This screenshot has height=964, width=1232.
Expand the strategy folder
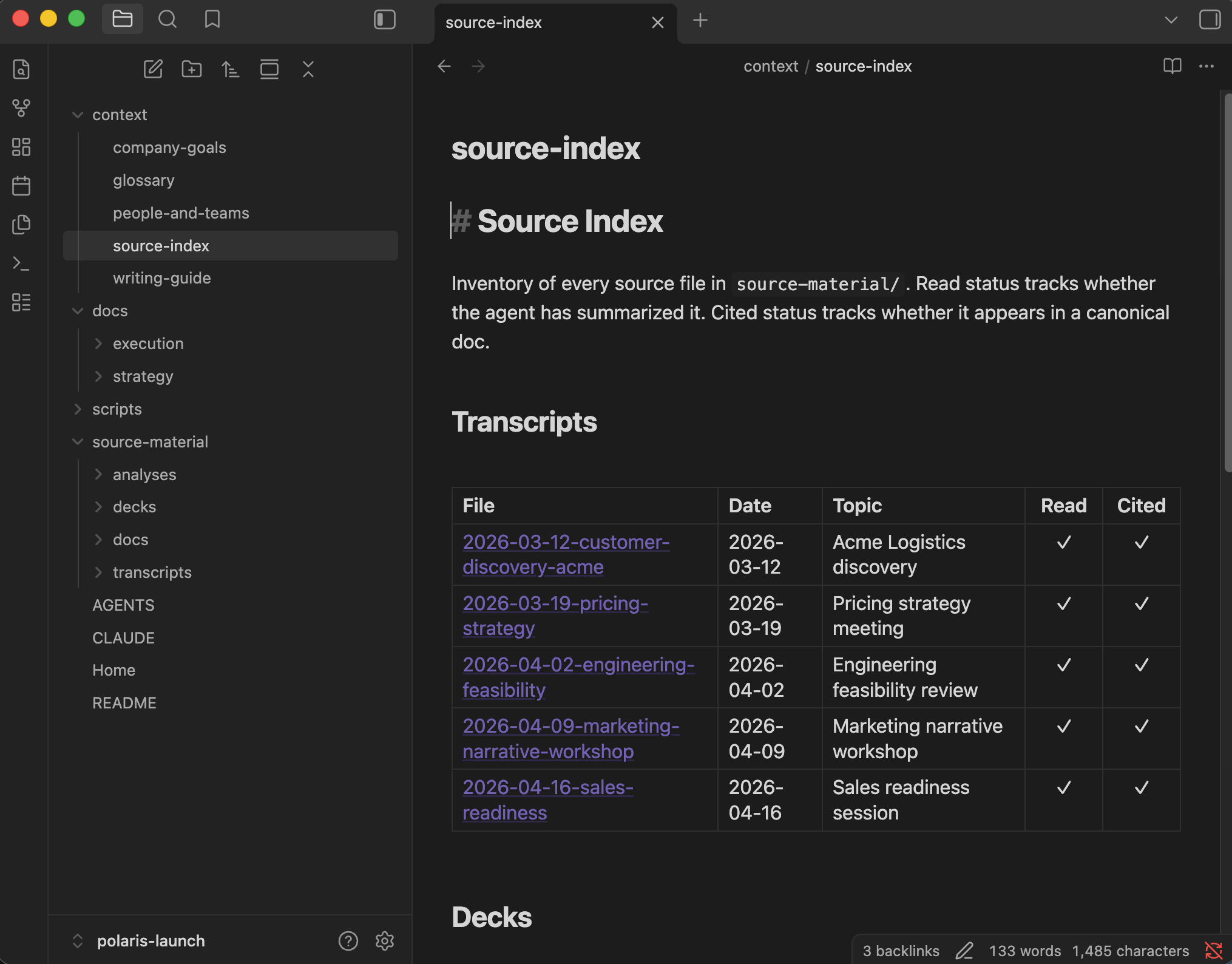point(231,376)
